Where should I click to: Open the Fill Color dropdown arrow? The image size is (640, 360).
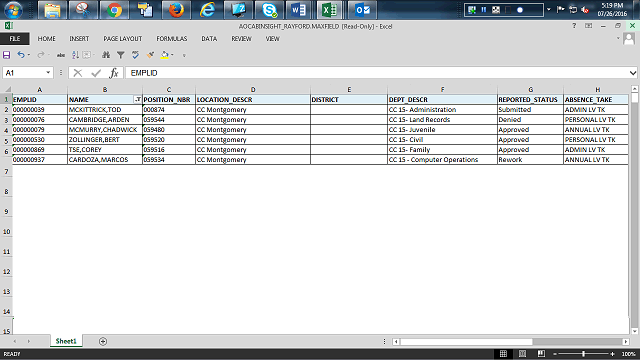click(172, 55)
